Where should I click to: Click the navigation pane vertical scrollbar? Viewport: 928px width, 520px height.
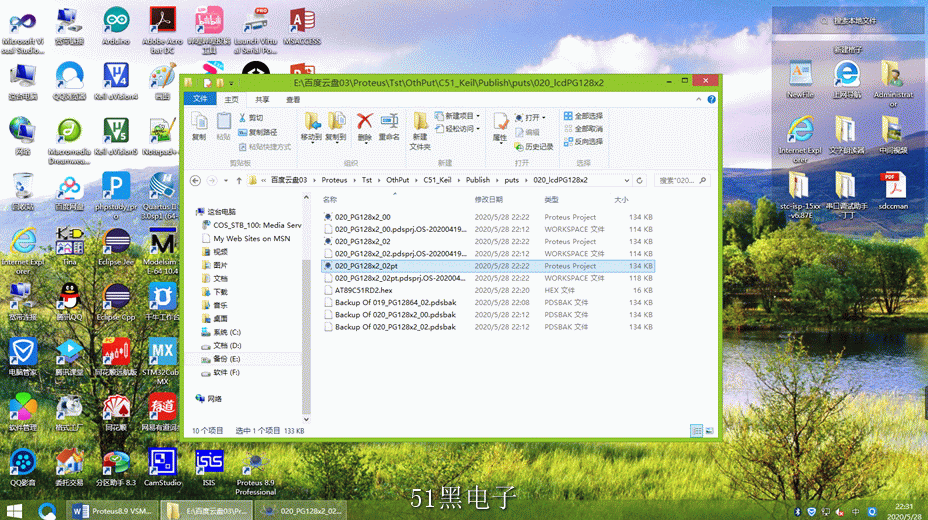306,308
